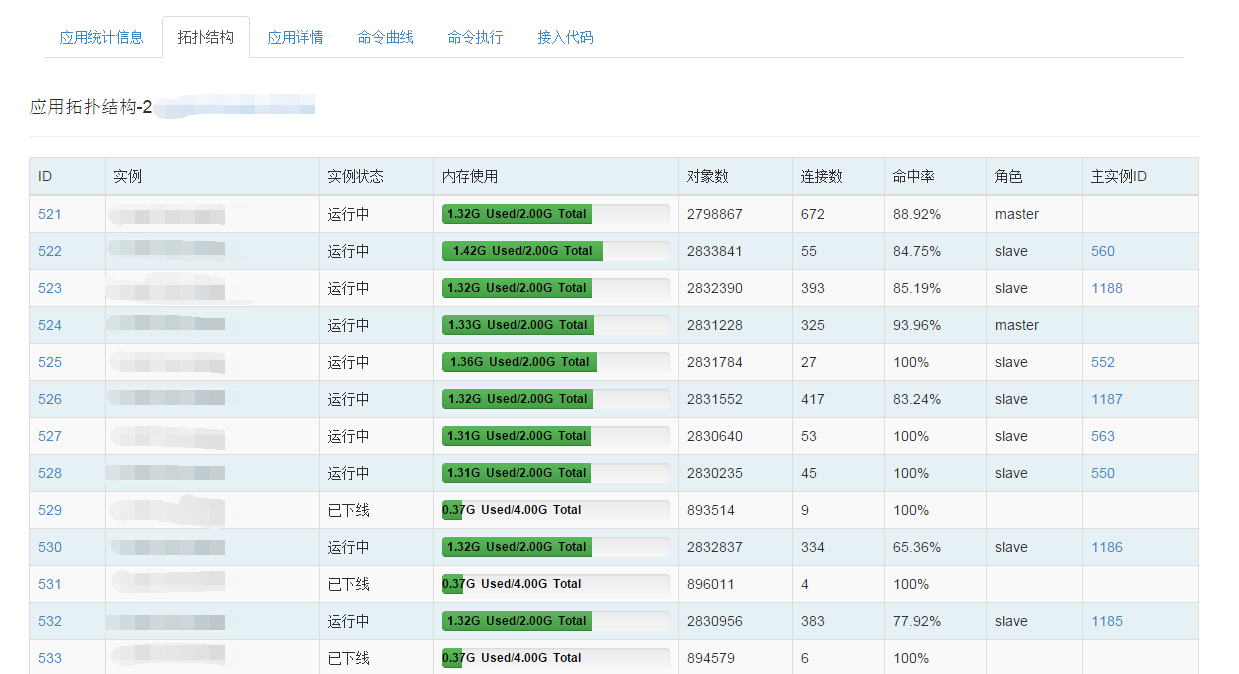
Task: Open instance ID 521 link
Action: [50, 214]
